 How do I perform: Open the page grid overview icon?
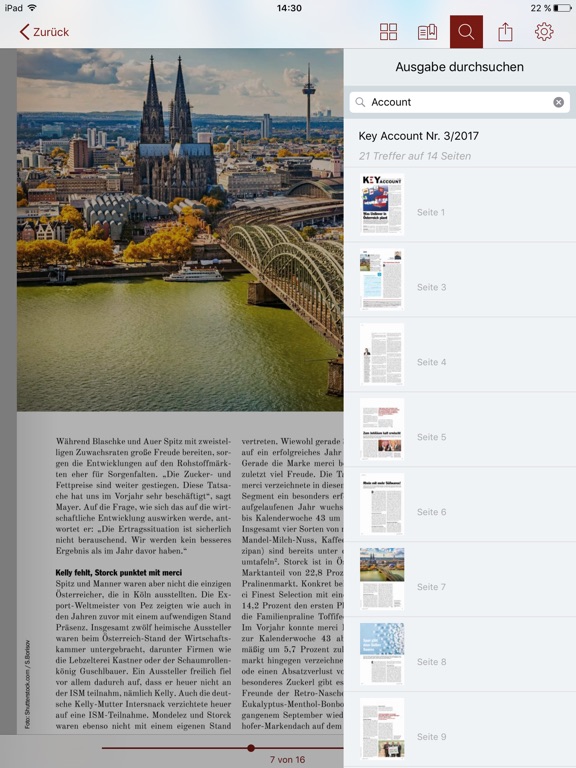(388, 32)
